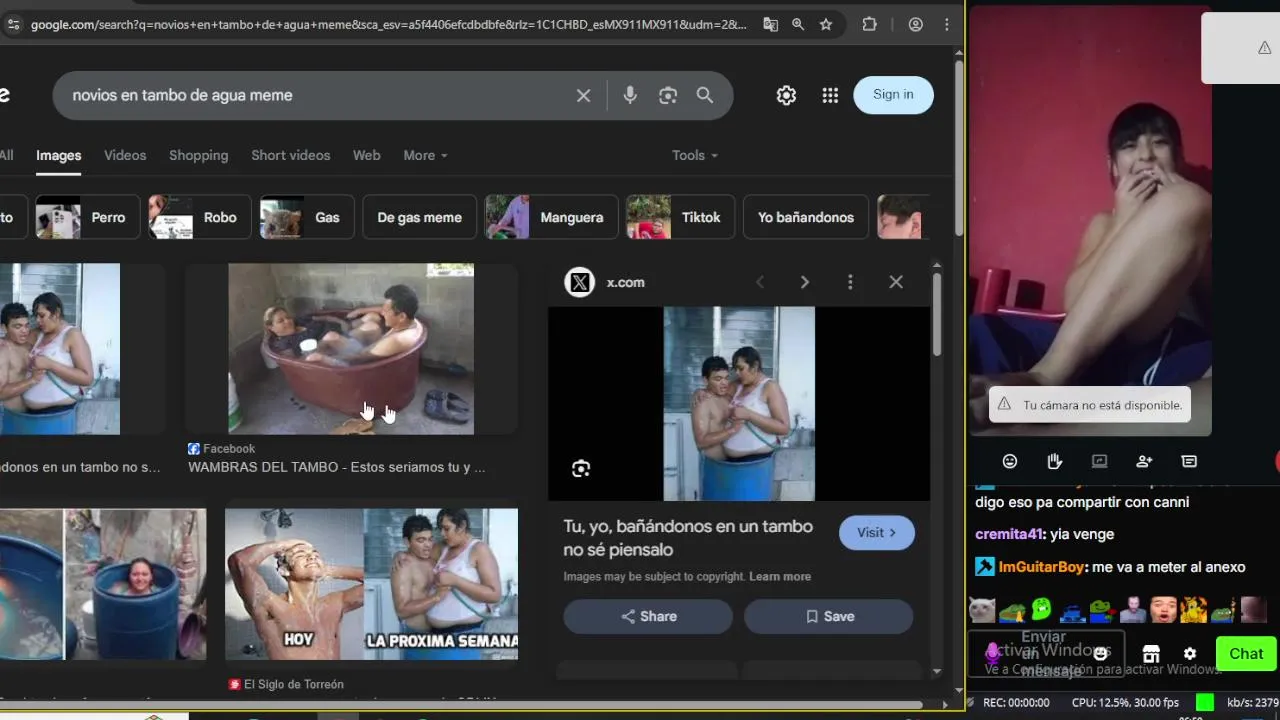Click the screen share icon
The image size is (1280, 720).
click(x=1099, y=461)
